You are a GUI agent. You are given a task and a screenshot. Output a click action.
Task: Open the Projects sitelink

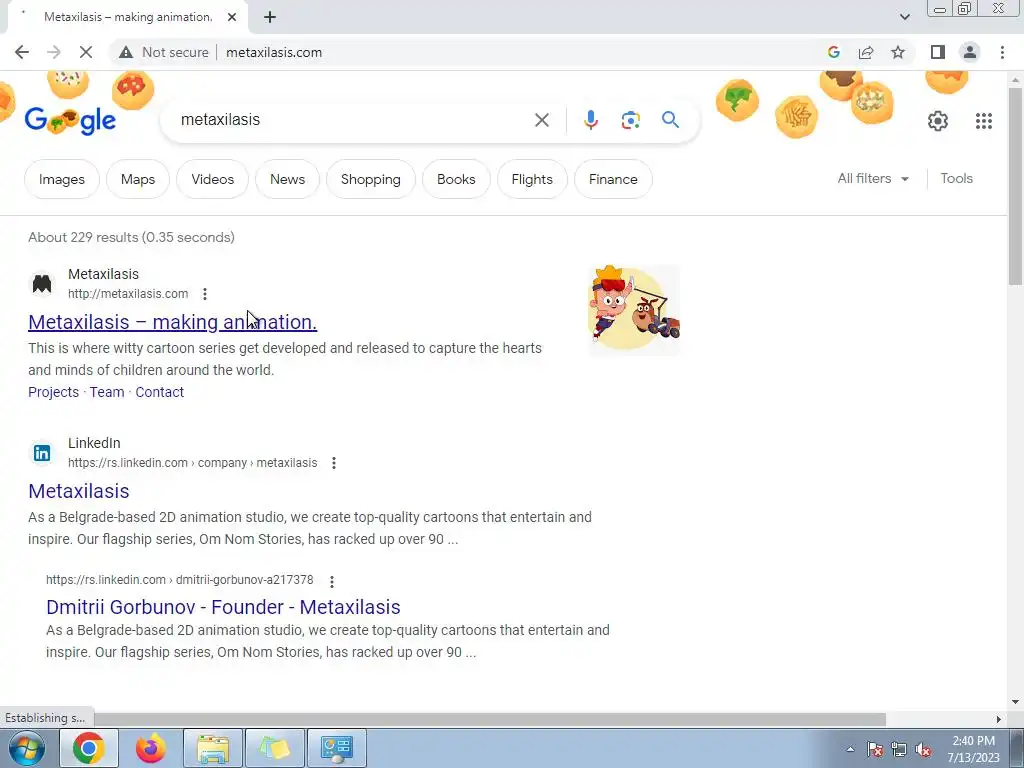click(x=54, y=392)
